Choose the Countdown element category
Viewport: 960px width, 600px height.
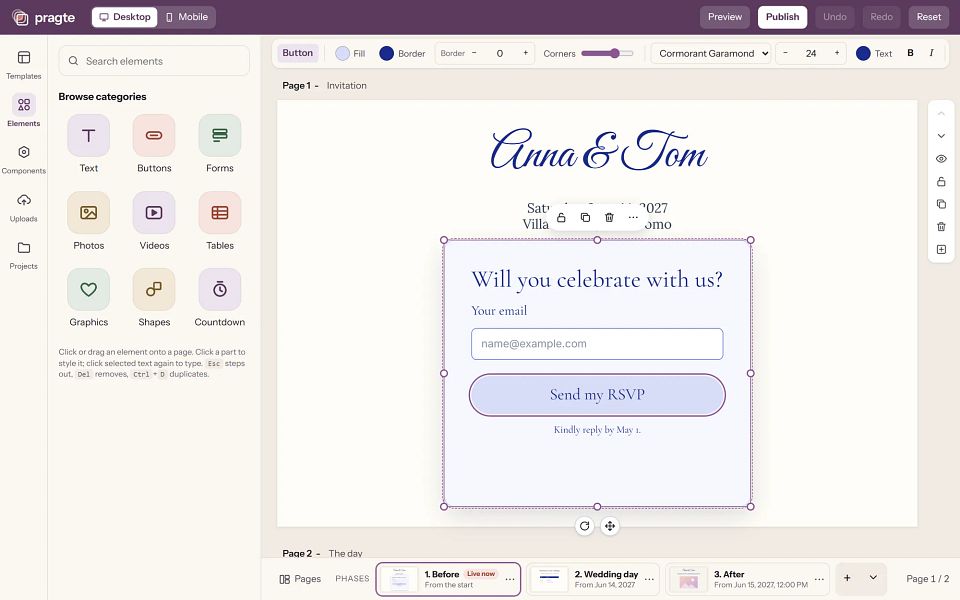coord(220,298)
